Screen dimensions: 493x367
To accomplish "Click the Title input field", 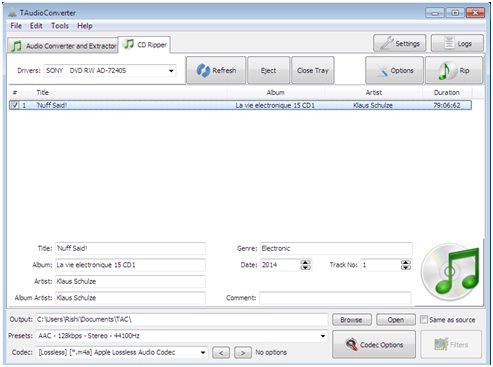I will coord(130,248).
